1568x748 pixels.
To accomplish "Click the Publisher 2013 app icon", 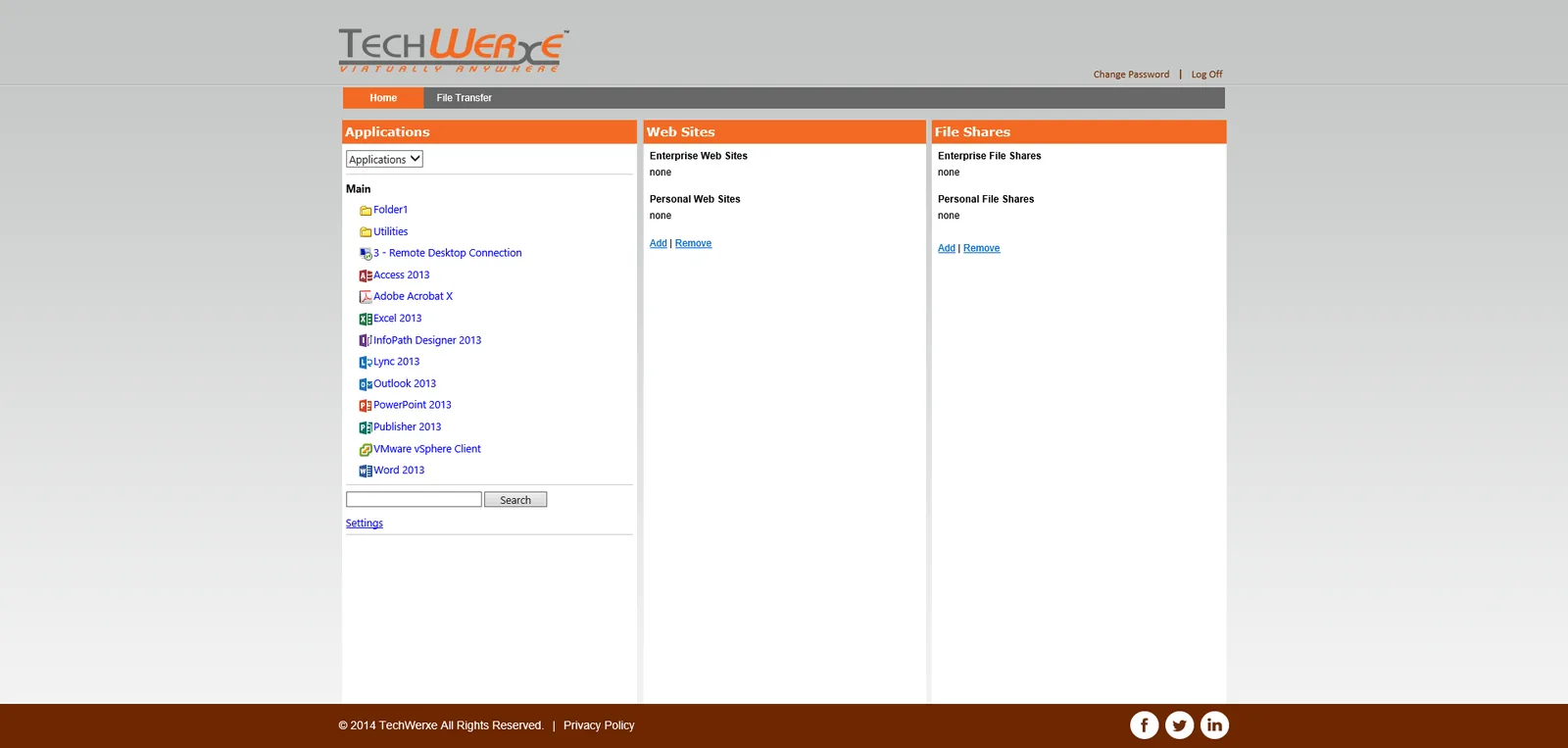I will point(366,427).
